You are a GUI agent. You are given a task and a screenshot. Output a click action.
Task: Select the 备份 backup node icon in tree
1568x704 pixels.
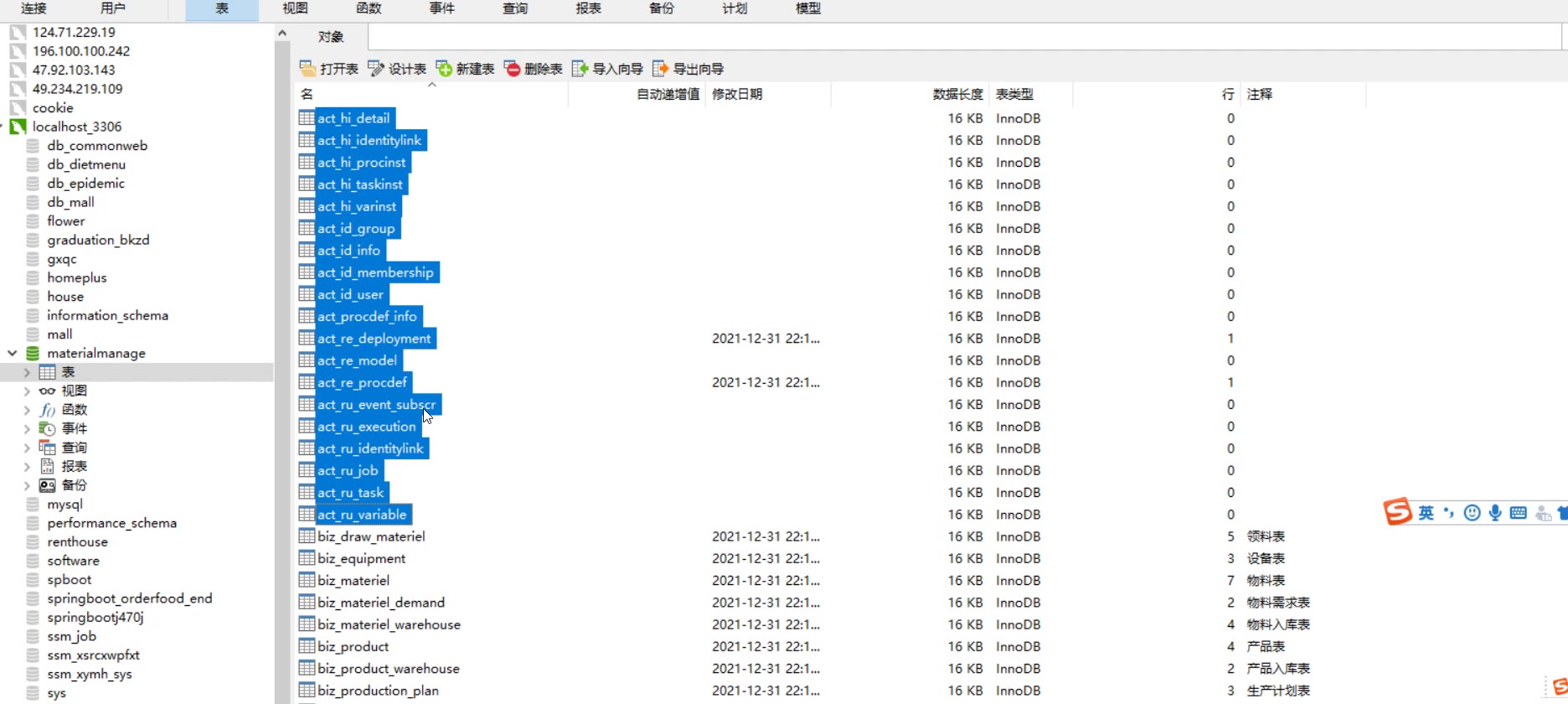pos(48,485)
